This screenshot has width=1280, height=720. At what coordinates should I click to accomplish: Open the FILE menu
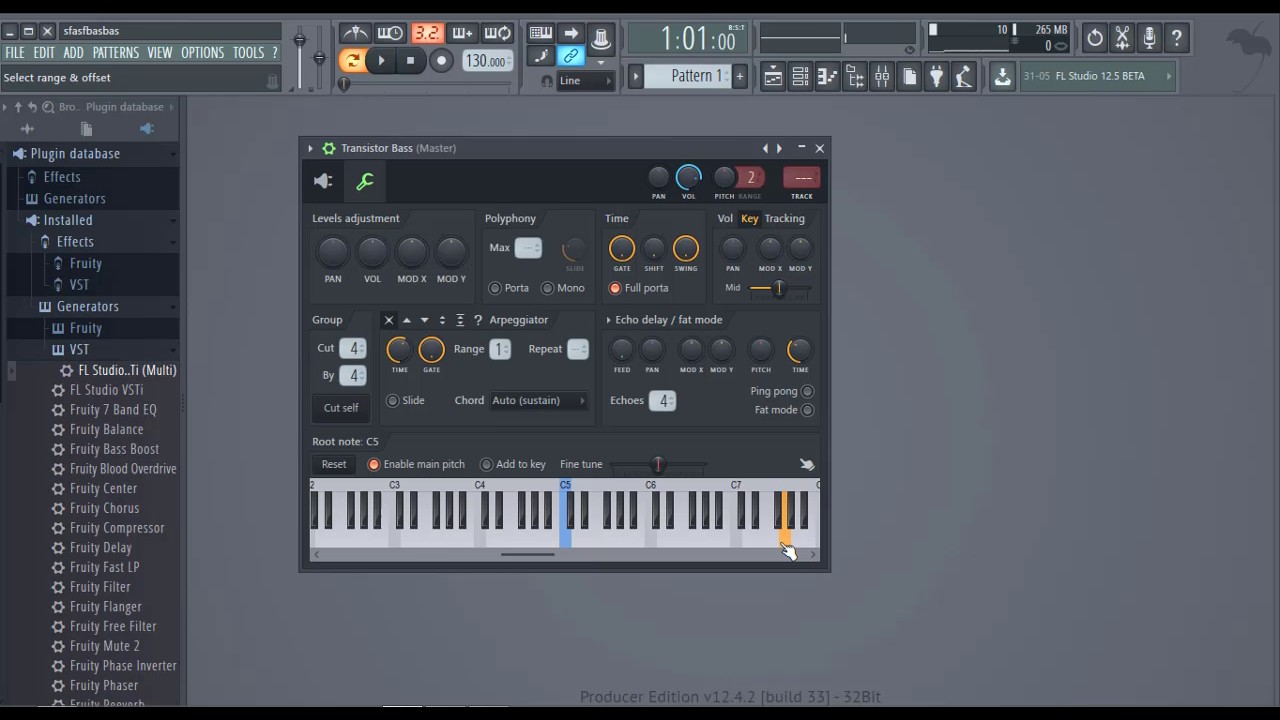tap(15, 53)
